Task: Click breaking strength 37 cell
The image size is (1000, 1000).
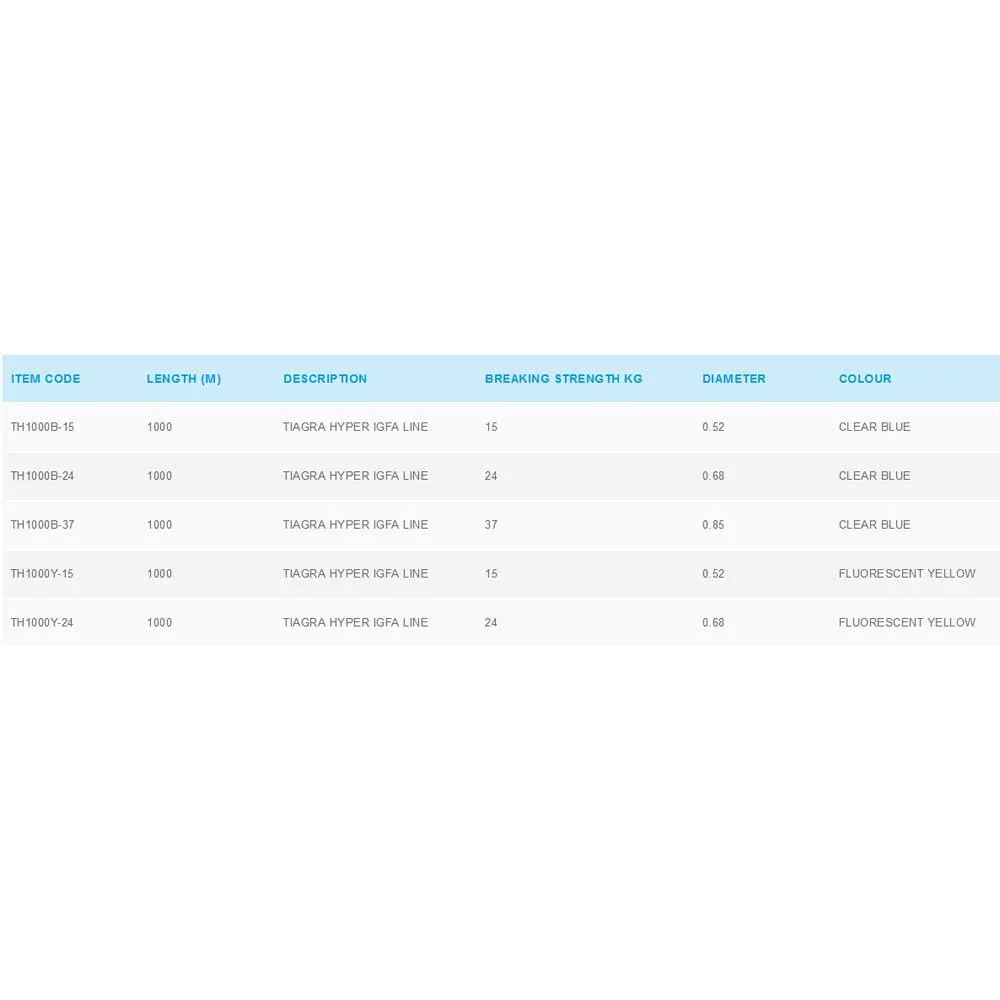Action: (491, 525)
